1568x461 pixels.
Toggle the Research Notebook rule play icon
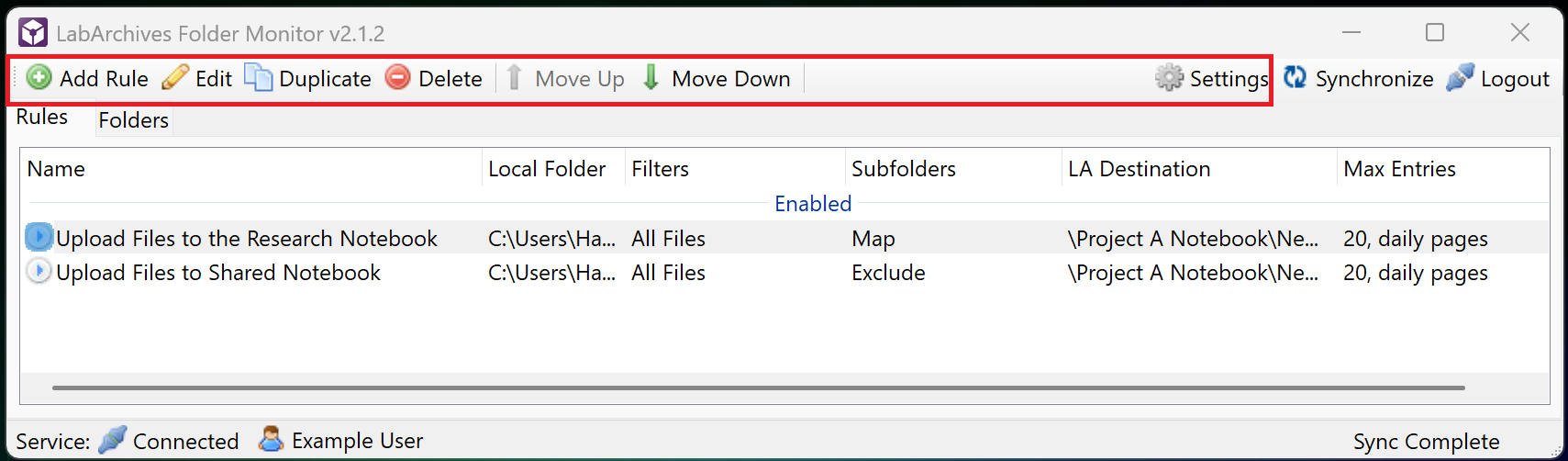click(39, 238)
